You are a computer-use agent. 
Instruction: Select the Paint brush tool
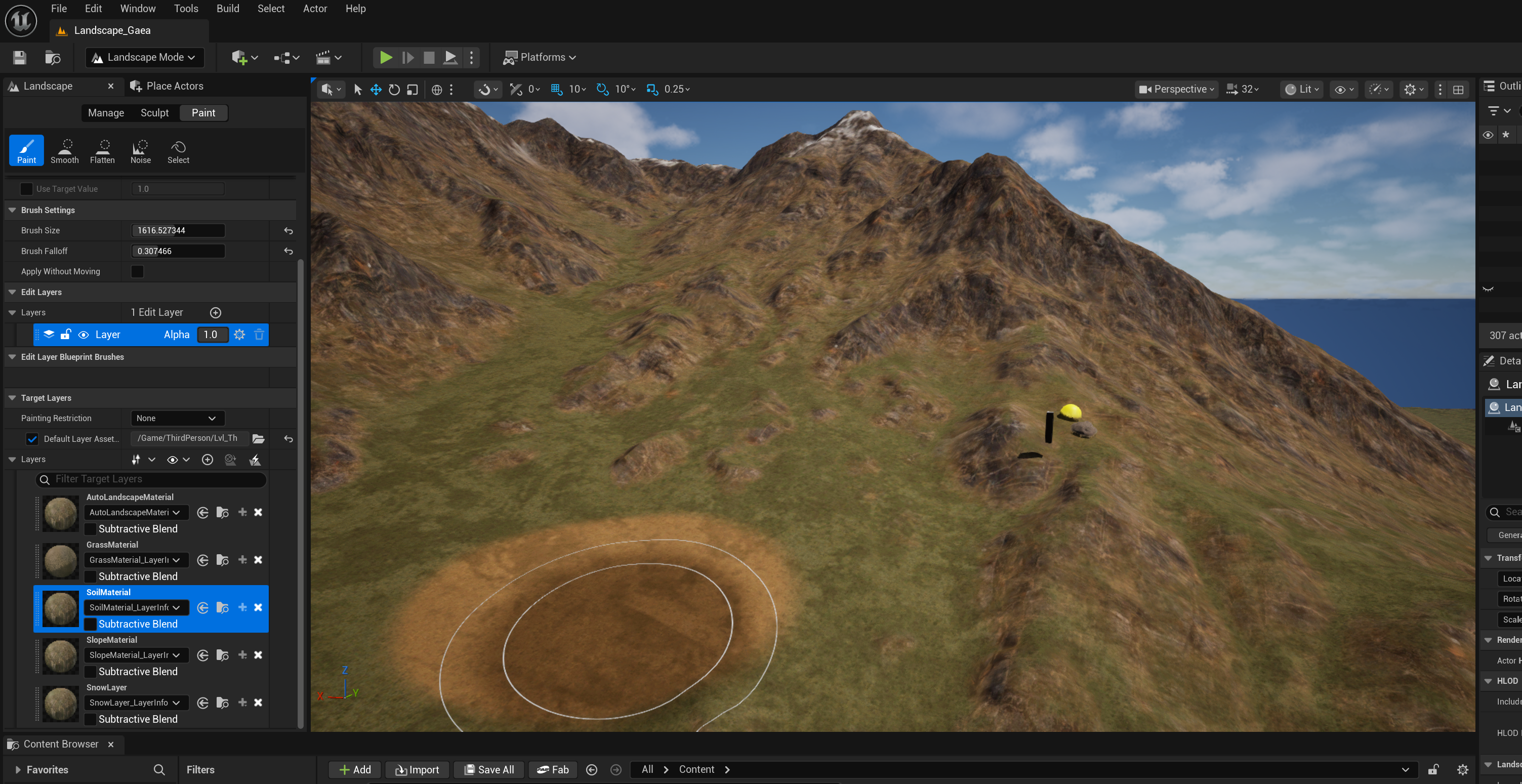click(26, 151)
